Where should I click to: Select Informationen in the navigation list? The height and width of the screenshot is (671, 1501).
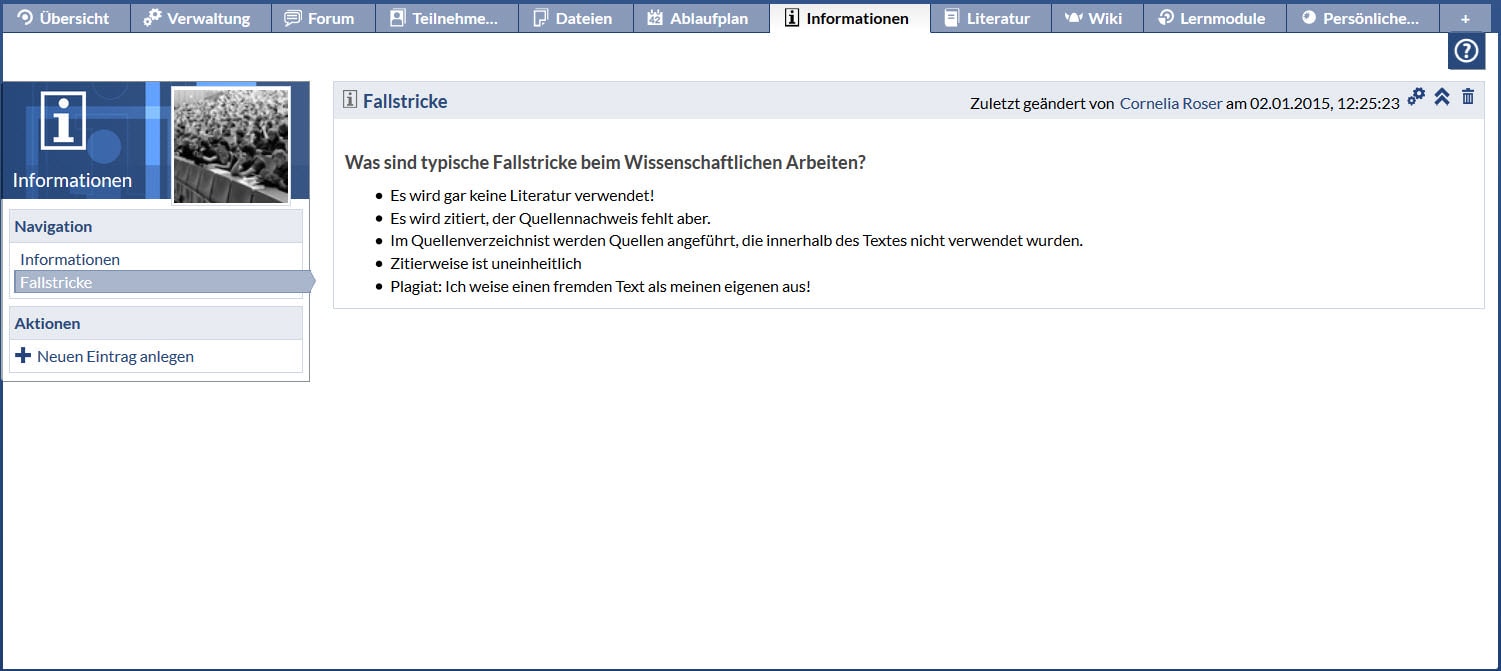click(70, 259)
